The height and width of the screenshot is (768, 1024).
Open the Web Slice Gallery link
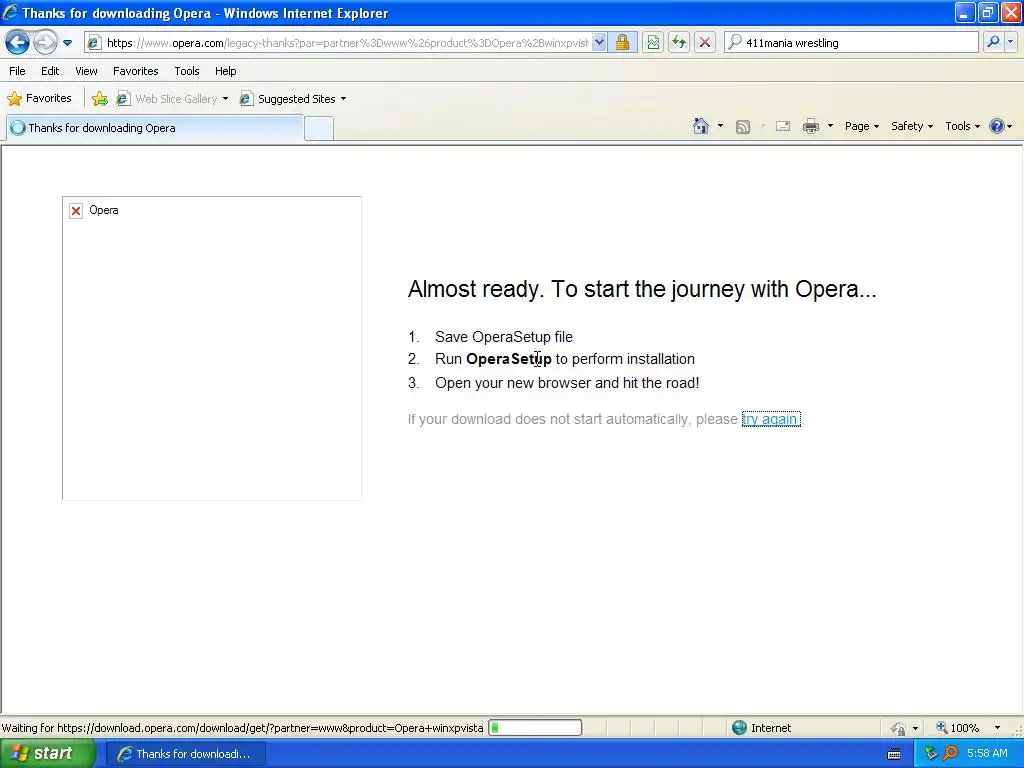pyautogui.click(x=168, y=99)
